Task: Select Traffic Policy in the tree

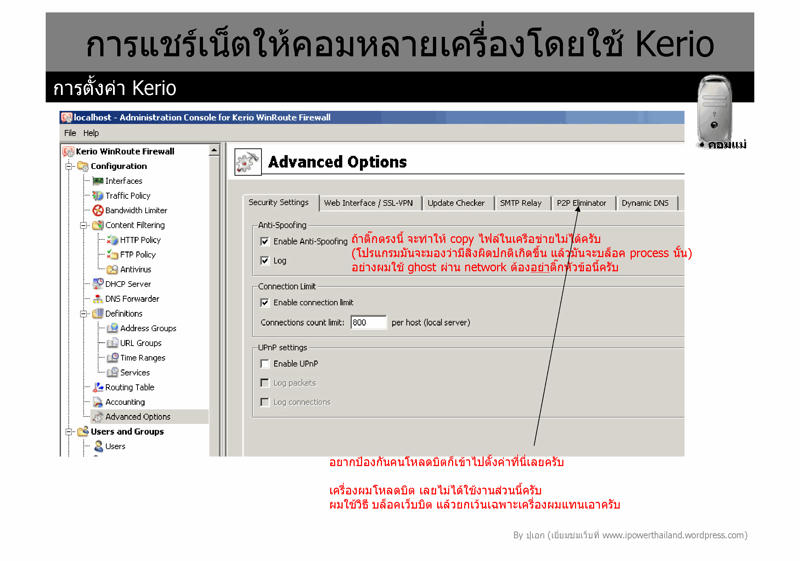Action: (x=128, y=196)
